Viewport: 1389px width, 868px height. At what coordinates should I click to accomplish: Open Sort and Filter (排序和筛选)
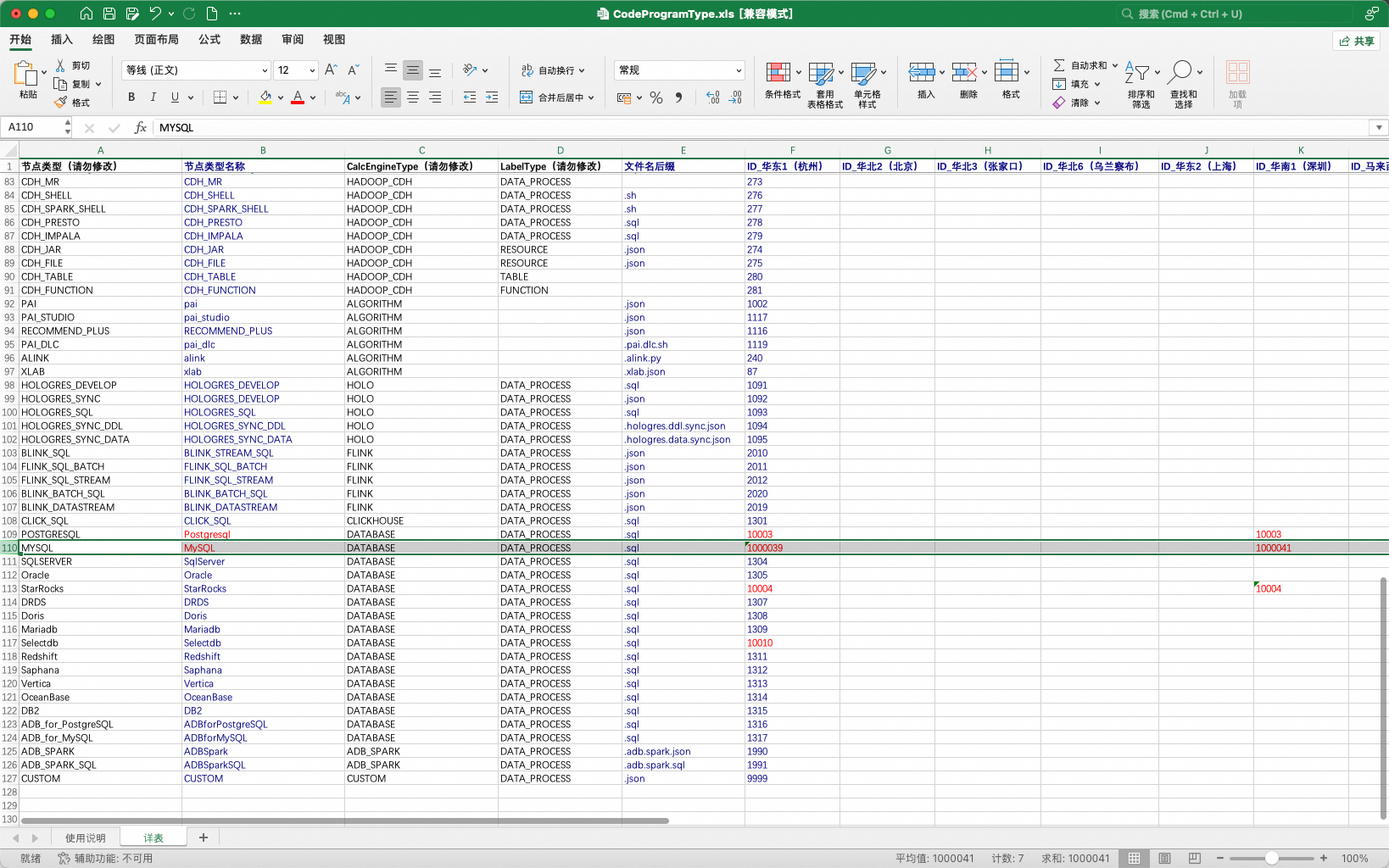pyautogui.click(x=1141, y=85)
